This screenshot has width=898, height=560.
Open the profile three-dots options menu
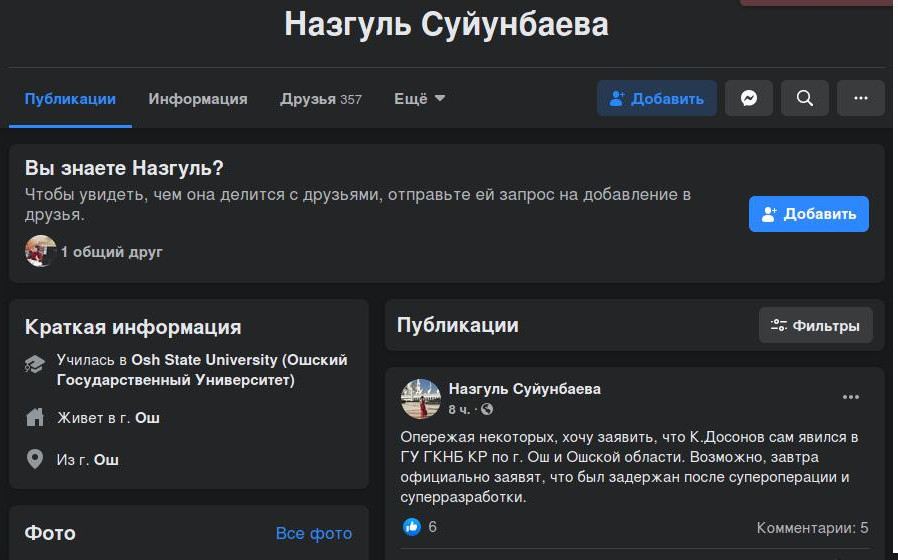coord(860,99)
